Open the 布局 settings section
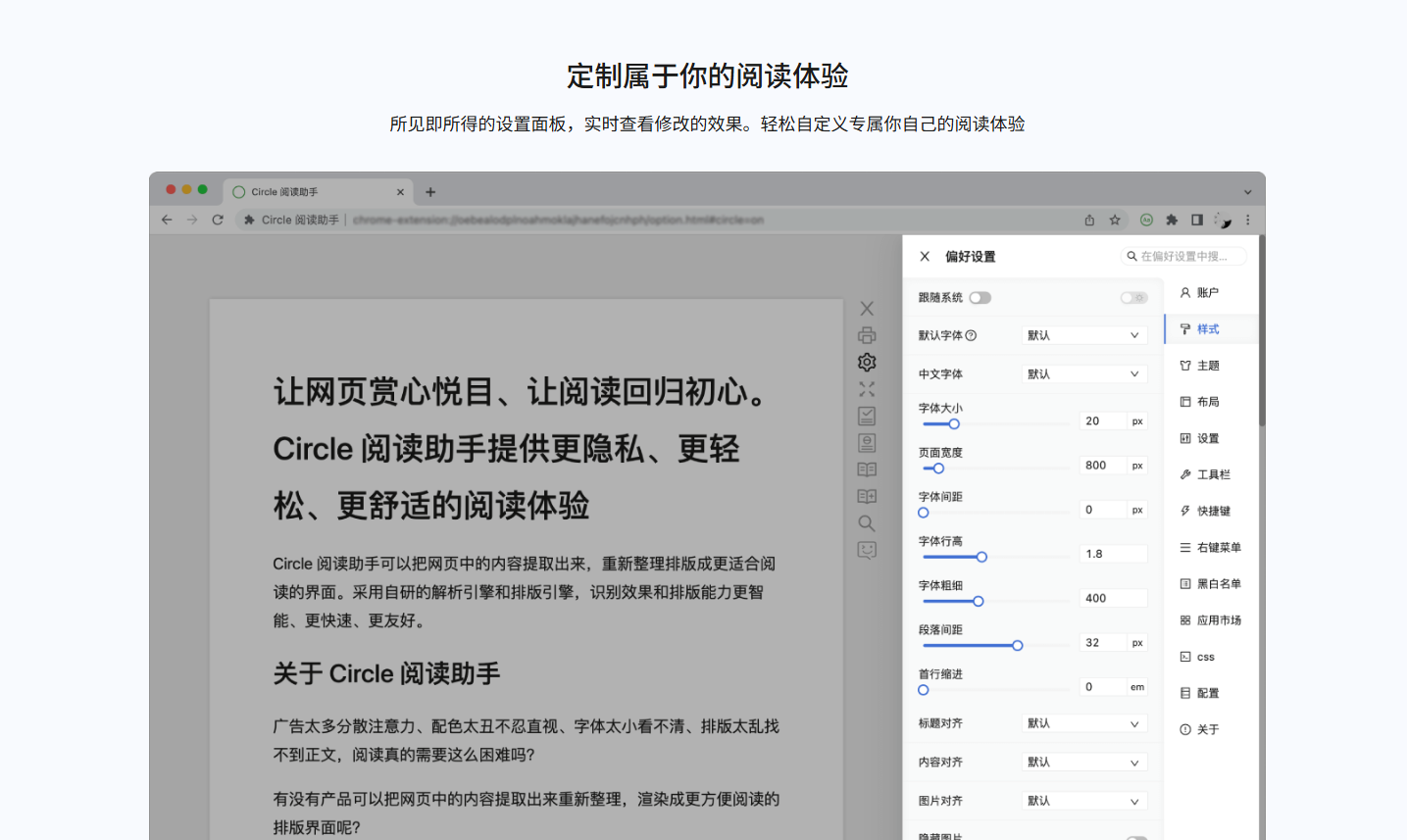The height and width of the screenshot is (840, 1407). click(x=1212, y=402)
